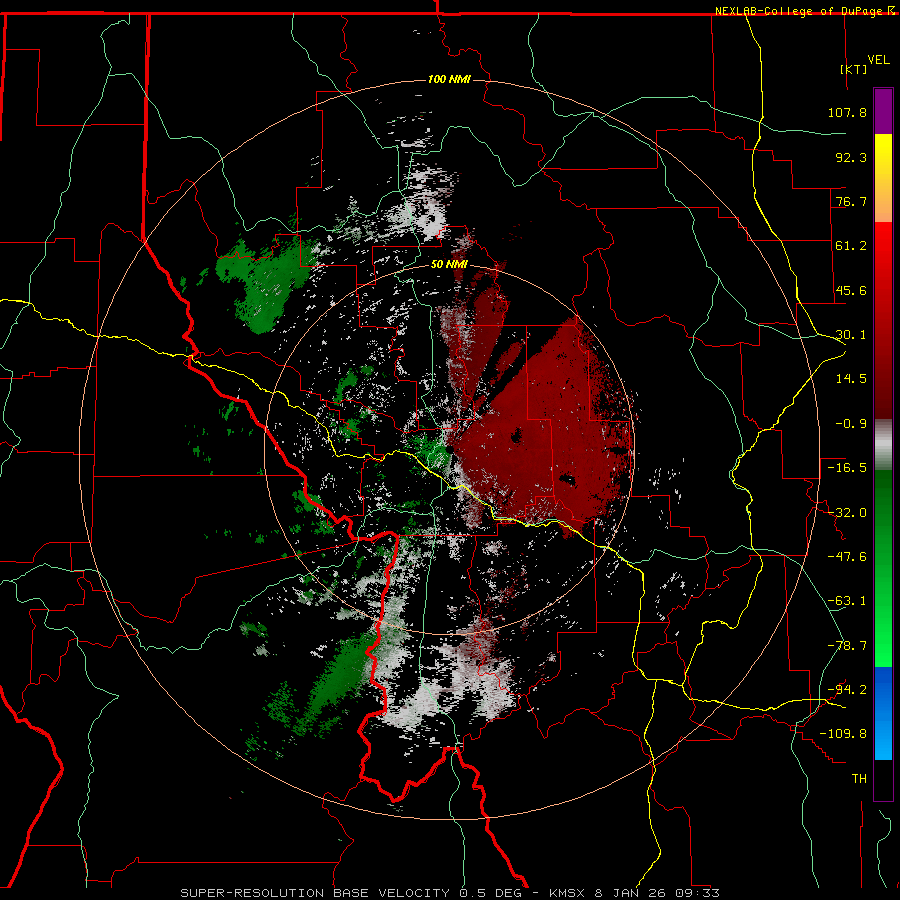Click the 45.6 legend value
Viewport: 900px width, 900px height.
point(851,290)
